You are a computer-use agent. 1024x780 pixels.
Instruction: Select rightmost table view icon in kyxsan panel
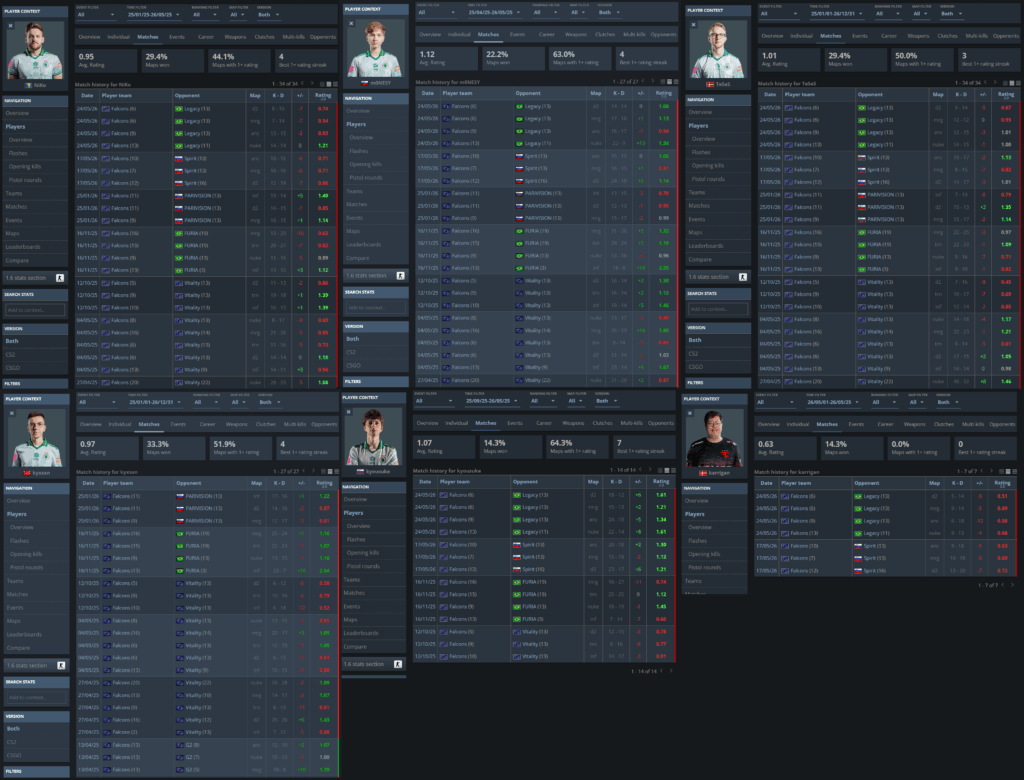pos(336,471)
